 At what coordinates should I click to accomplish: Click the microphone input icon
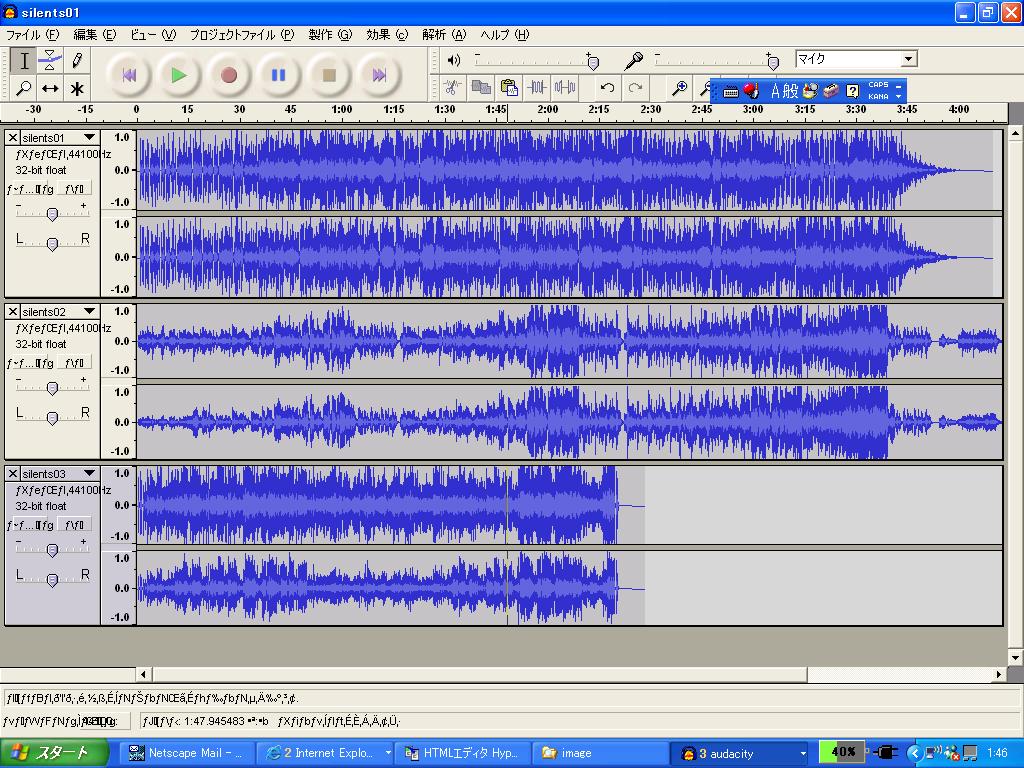(633, 61)
